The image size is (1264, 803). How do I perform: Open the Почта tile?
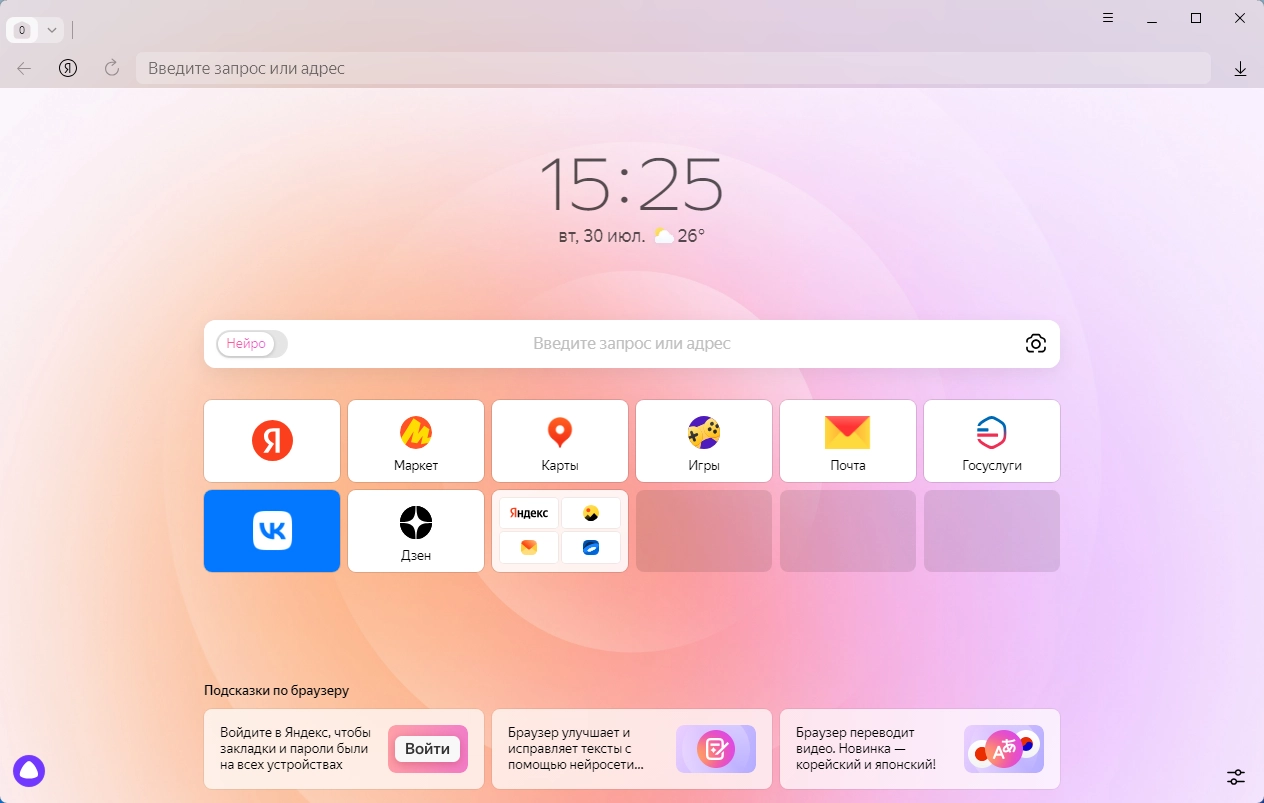coord(848,441)
